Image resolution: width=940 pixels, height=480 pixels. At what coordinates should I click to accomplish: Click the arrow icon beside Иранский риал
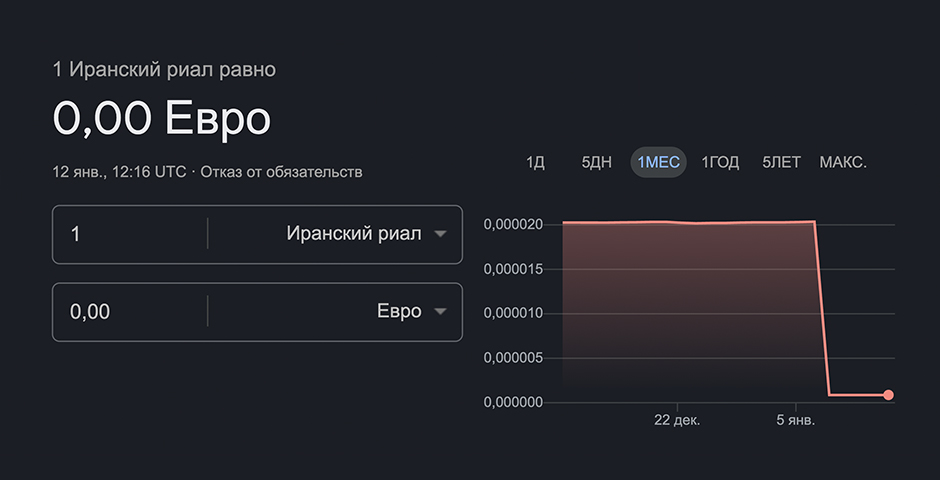440,234
